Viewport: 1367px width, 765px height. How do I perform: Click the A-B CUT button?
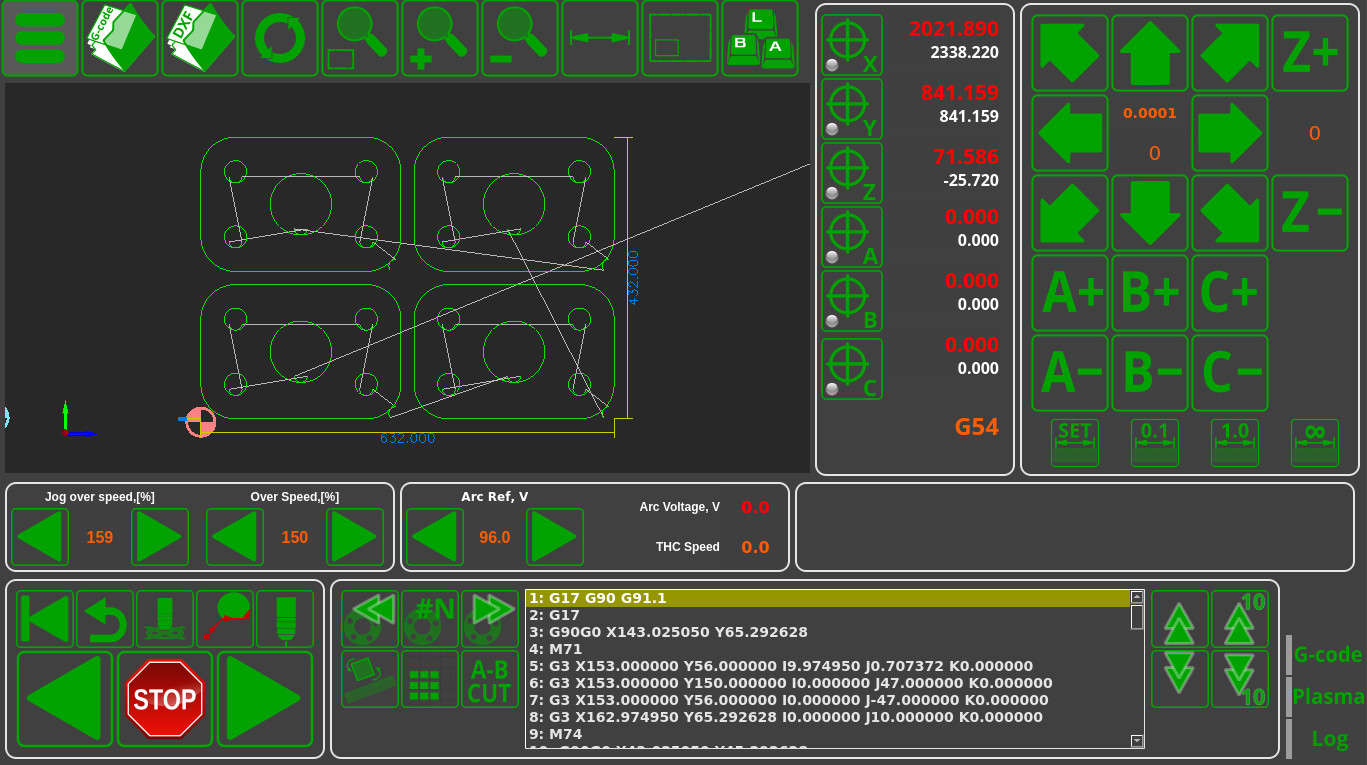point(489,680)
